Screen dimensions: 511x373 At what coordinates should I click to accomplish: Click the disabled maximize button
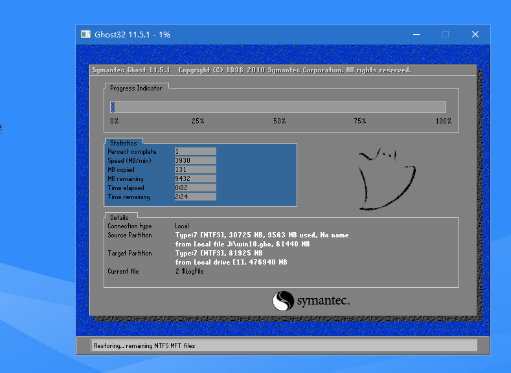pyautogui.click(x=445, y=34)
